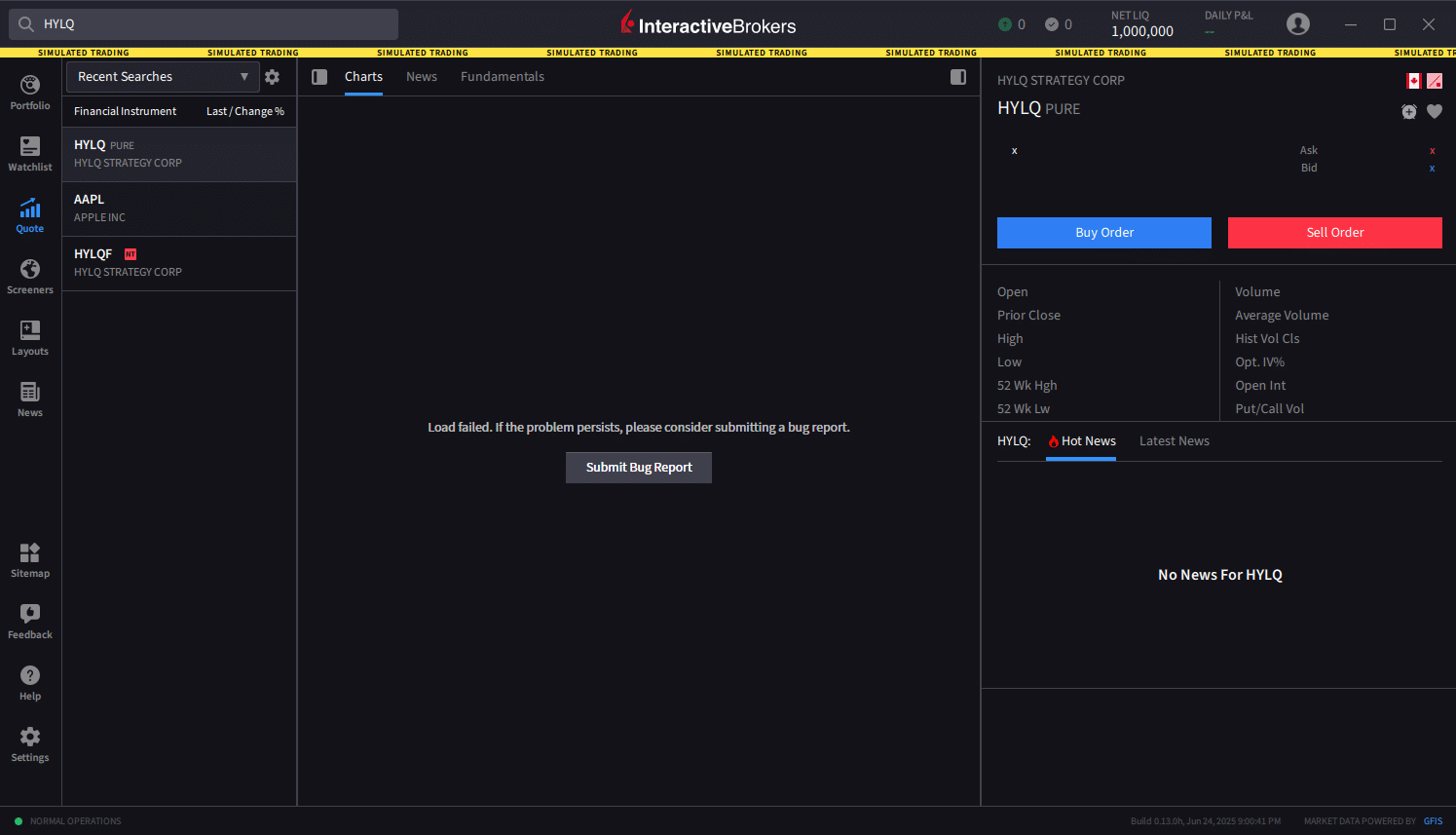Click the Bid label
Screen dimensions: 1456x835
[x=1309, y=169]
